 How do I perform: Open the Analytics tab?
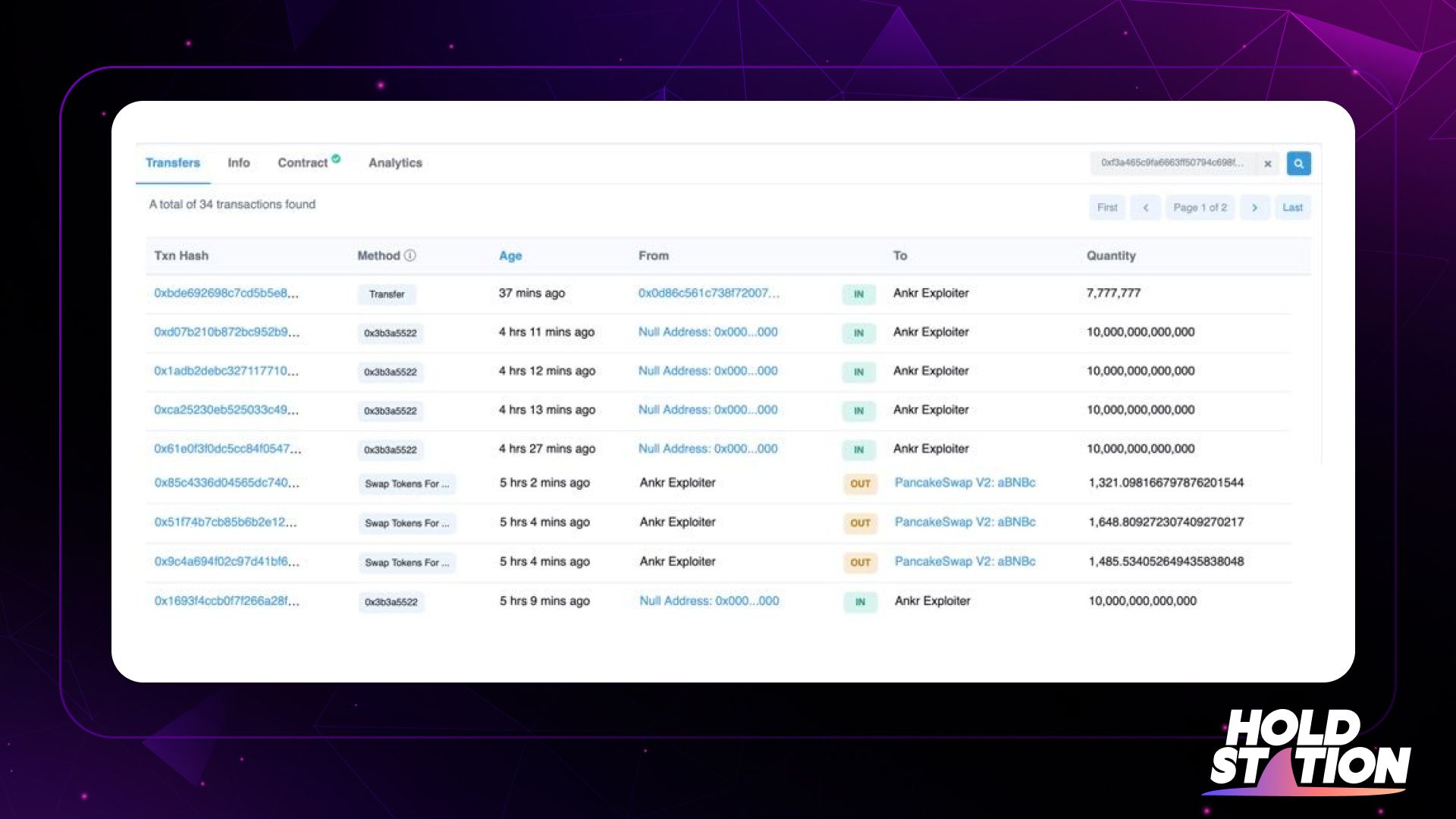point(395,163)
